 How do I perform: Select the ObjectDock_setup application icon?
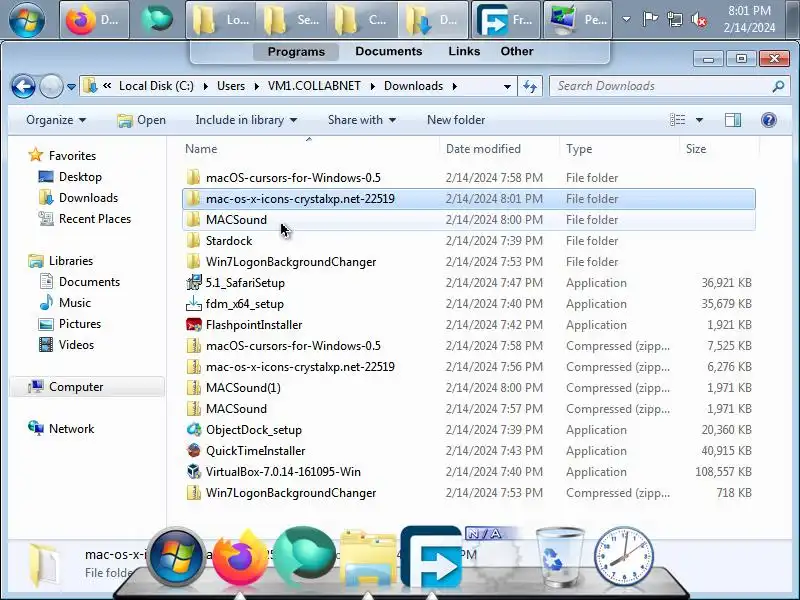(193, 430)
